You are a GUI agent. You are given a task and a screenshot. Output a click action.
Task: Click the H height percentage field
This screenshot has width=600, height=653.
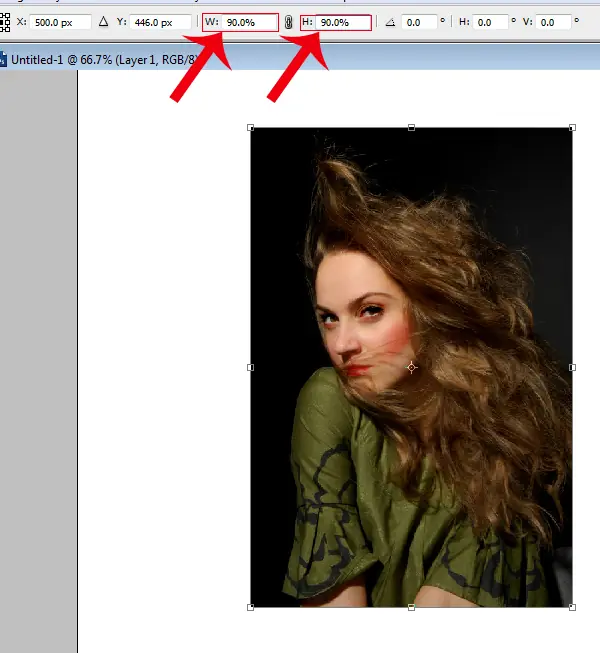343,22
